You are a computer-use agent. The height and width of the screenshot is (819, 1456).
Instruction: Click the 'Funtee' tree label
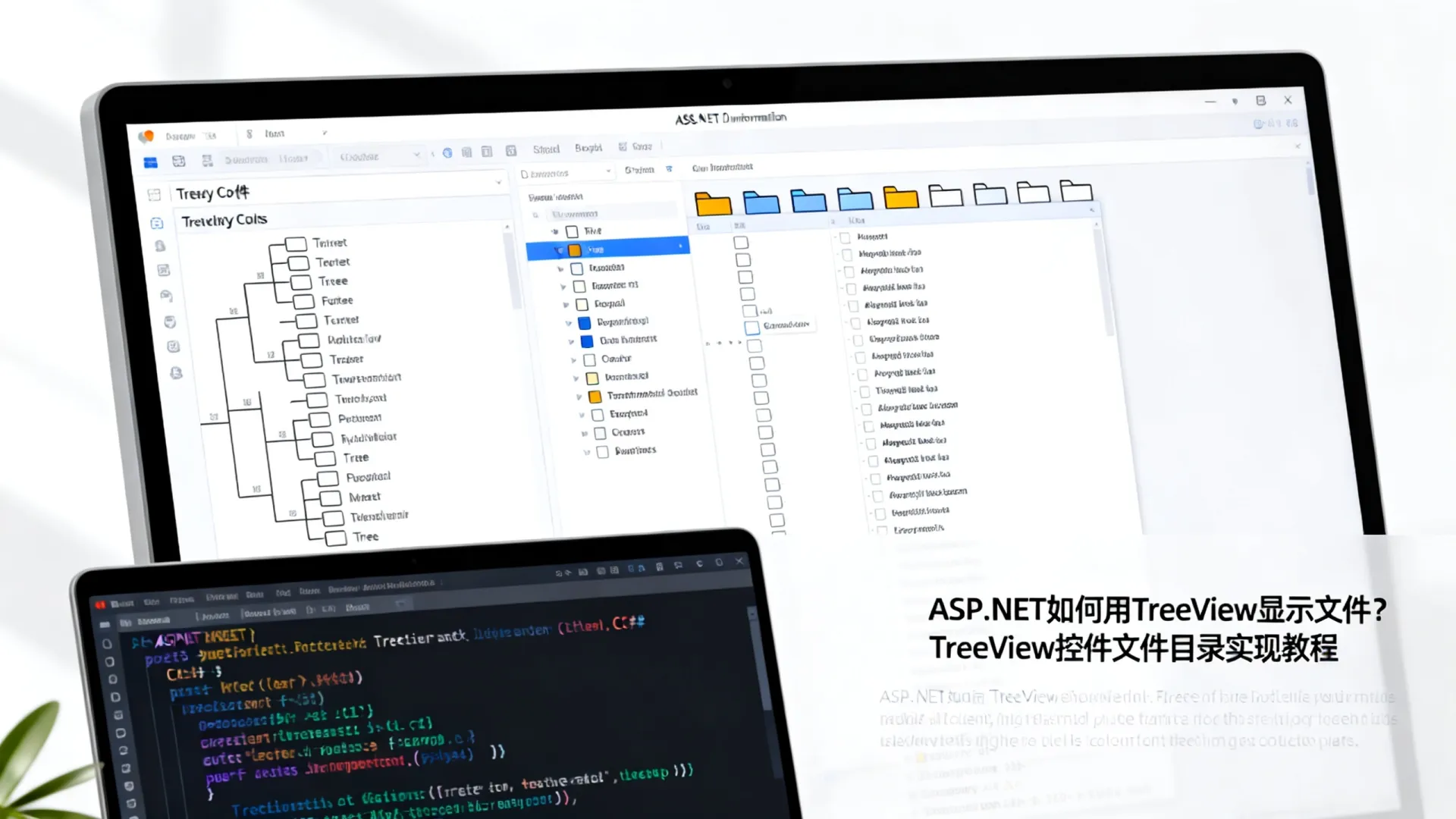pos(337,301)
